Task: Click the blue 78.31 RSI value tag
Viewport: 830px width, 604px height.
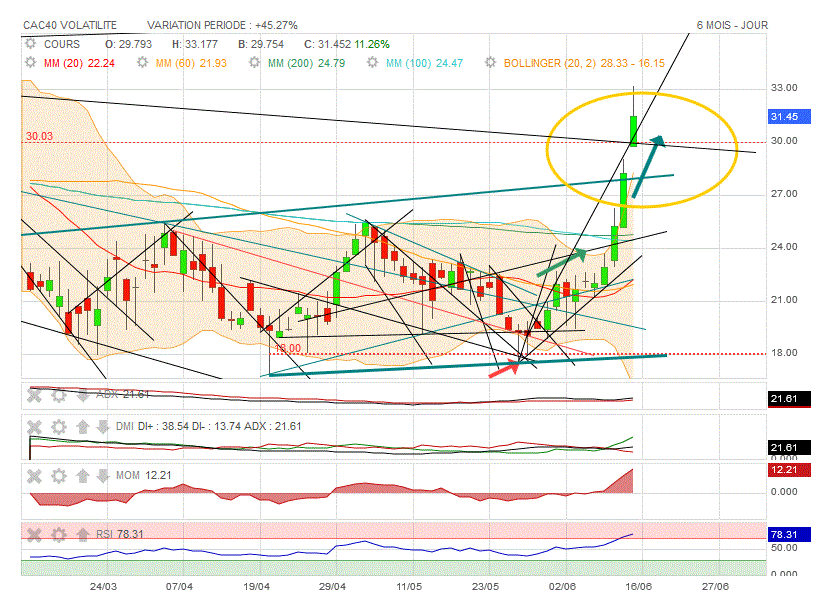Action: pyautogui.click(x=789, y=535)
